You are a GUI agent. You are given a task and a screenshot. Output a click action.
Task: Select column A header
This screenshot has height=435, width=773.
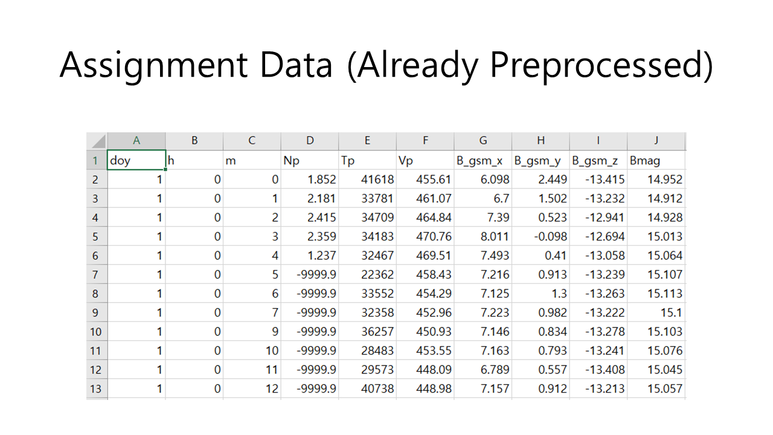tap(137, 141)
